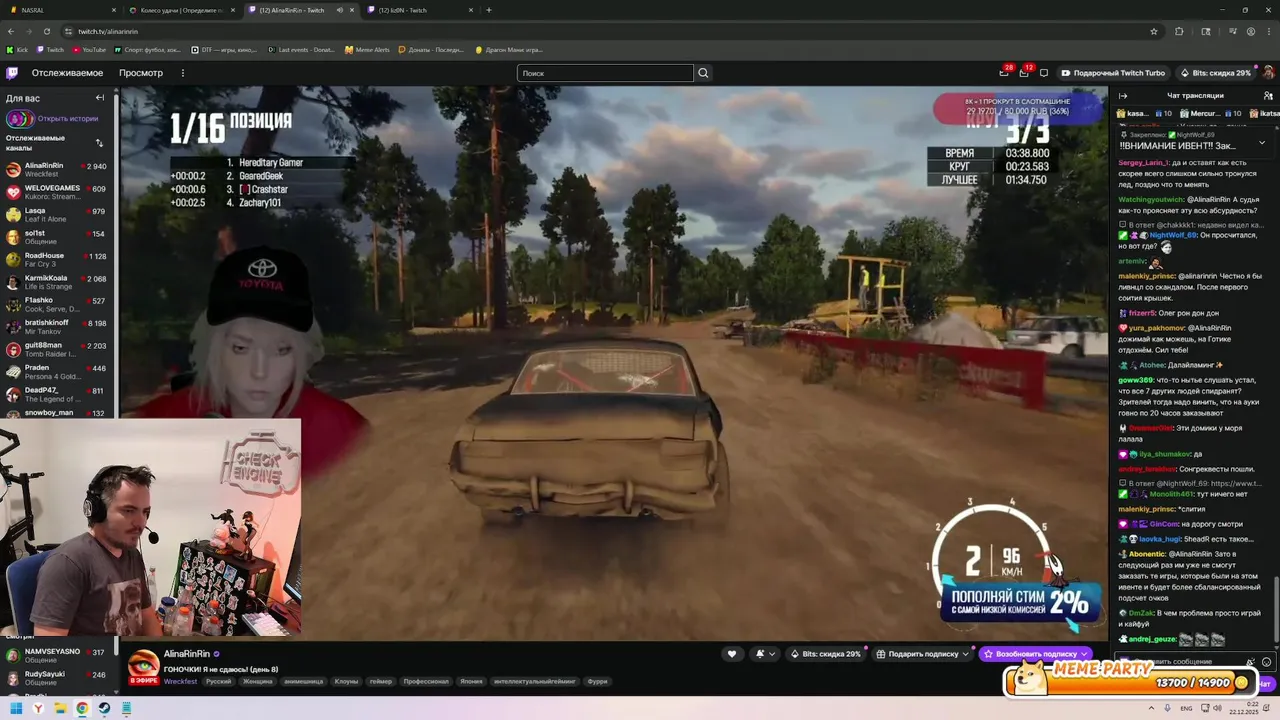The height and width of the screenshot is (720, 1280).
Task: Click the heart follow button below the video
Action: (x=732, y=654)
